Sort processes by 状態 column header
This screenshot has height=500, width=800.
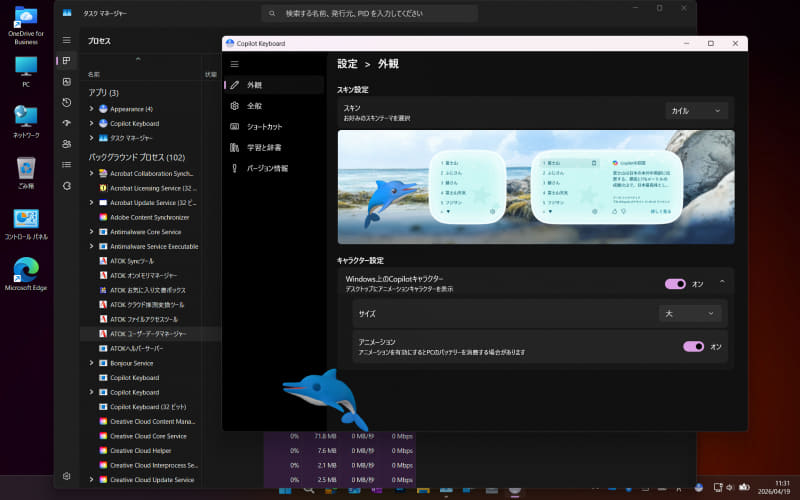point(211,74)
